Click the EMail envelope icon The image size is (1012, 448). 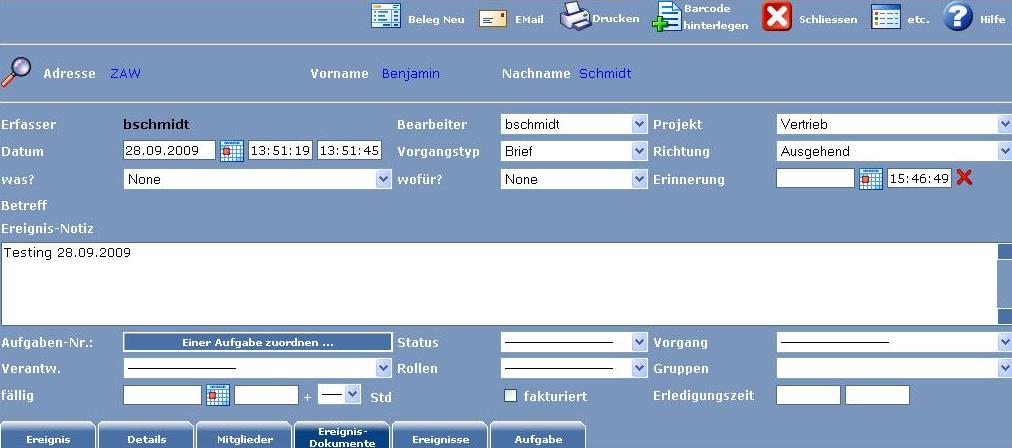coord(492,18)
